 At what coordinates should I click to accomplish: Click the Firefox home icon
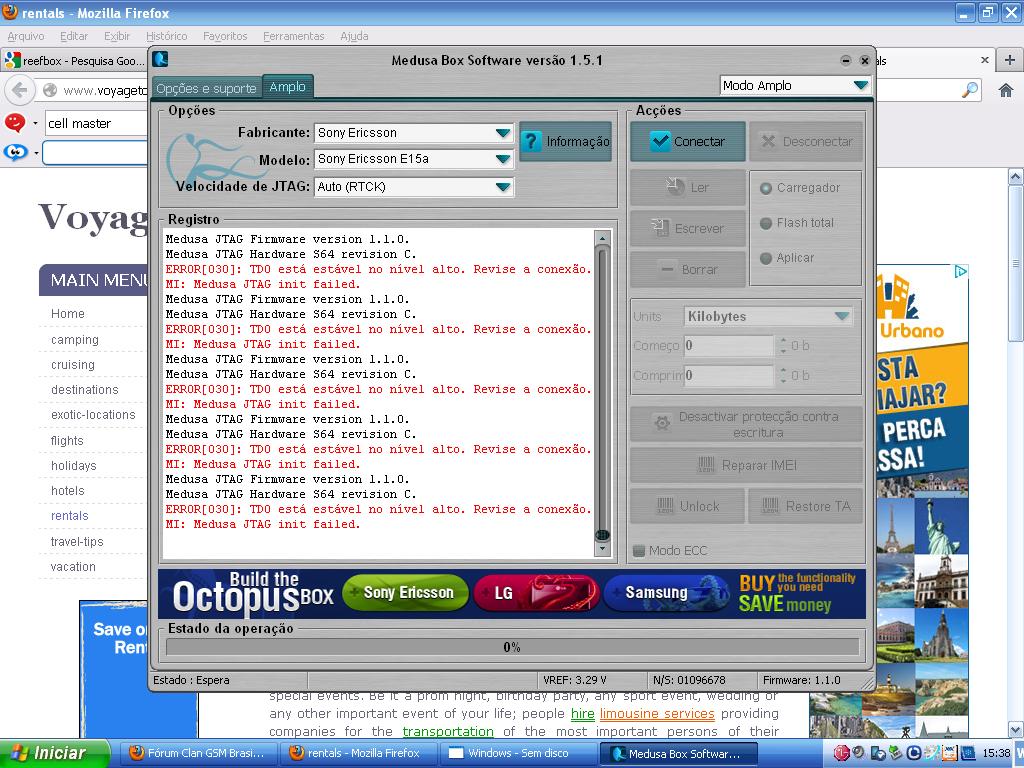point(1006,90)
